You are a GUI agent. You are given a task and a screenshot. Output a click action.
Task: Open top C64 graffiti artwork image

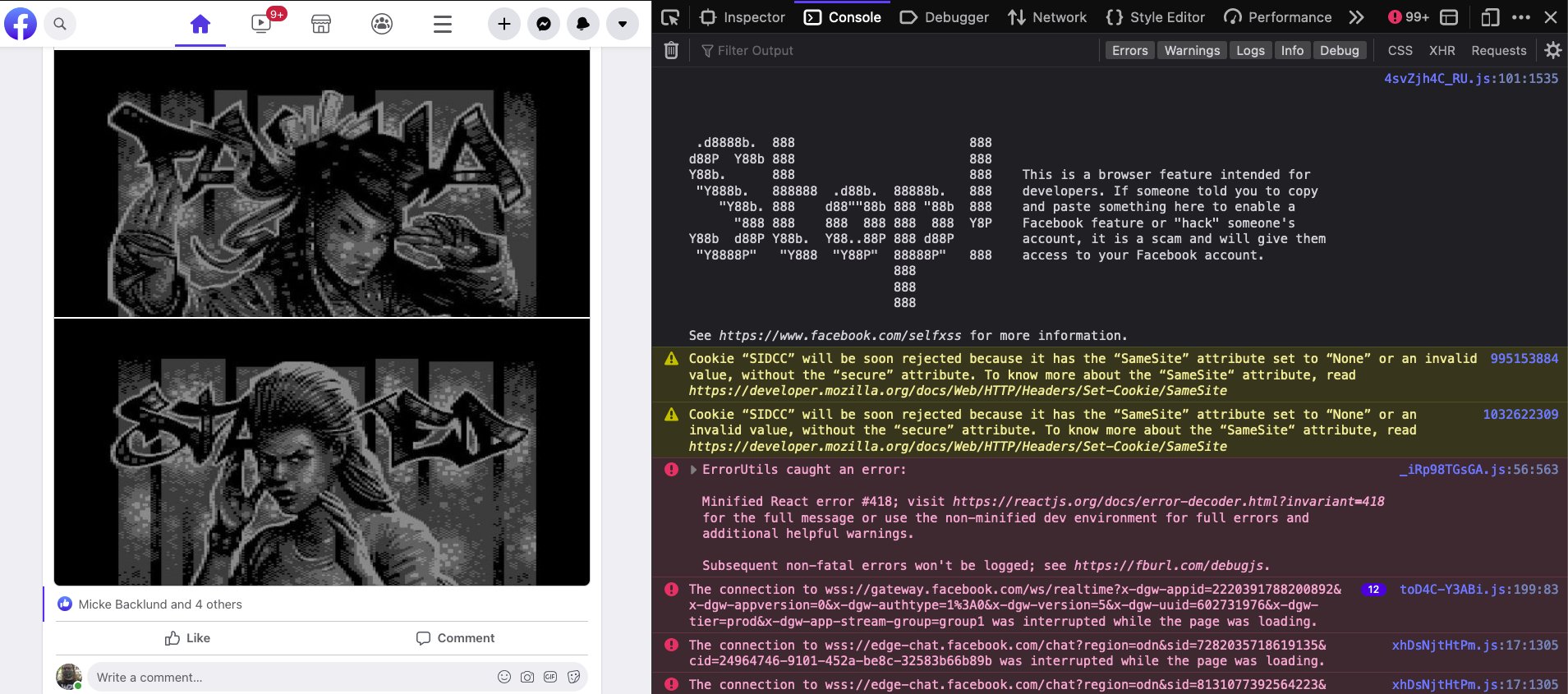pos(322,183)
